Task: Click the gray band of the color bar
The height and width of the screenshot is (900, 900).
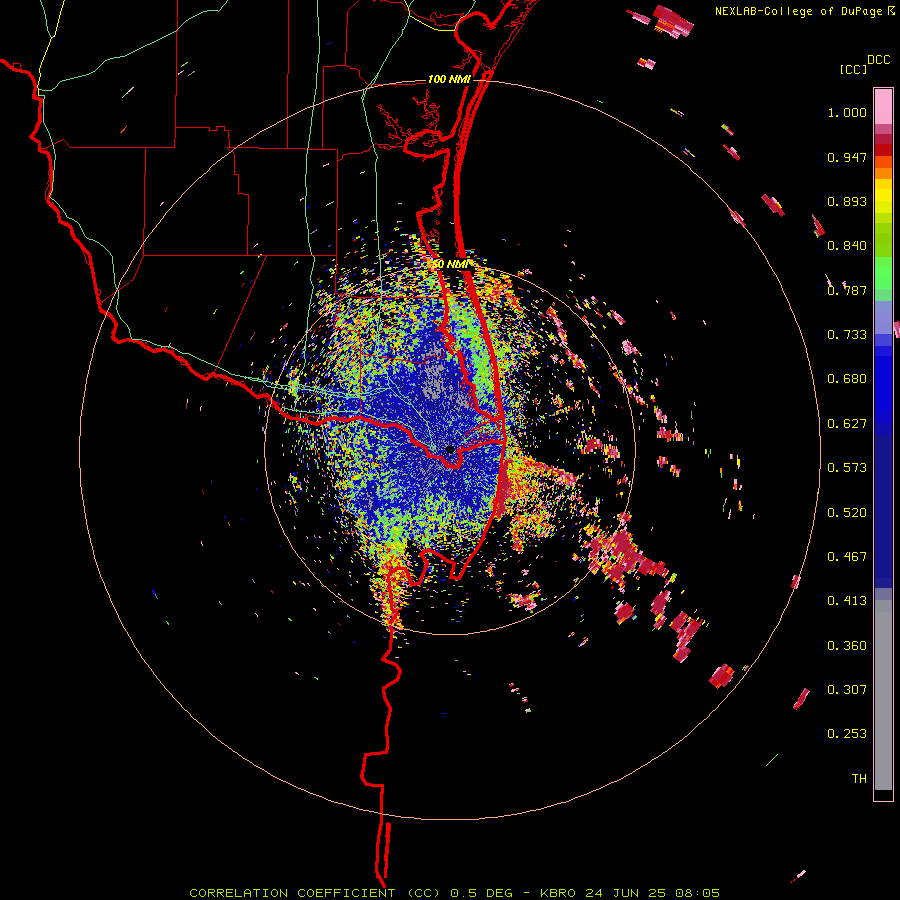Action: coord(883,695)
